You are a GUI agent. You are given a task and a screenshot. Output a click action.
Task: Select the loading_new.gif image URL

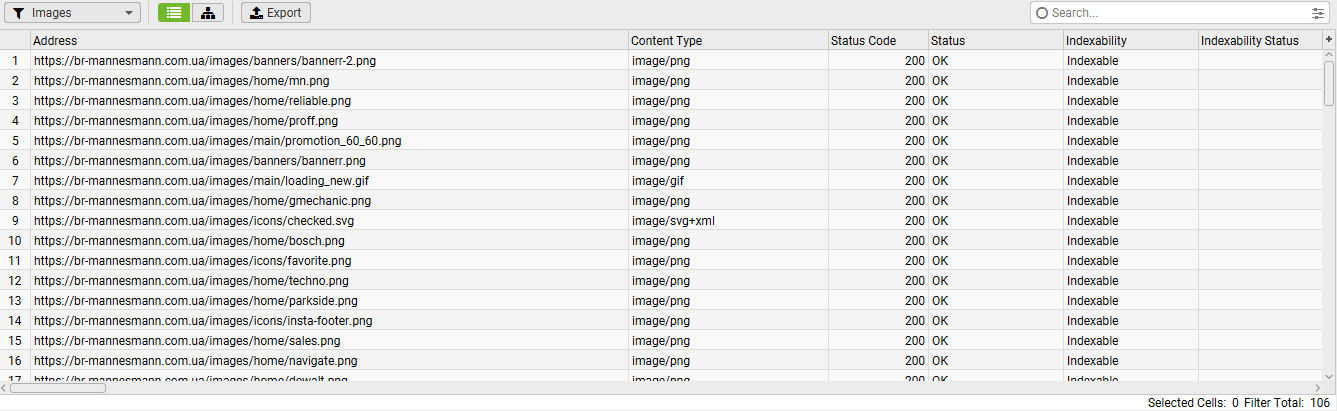188,181
